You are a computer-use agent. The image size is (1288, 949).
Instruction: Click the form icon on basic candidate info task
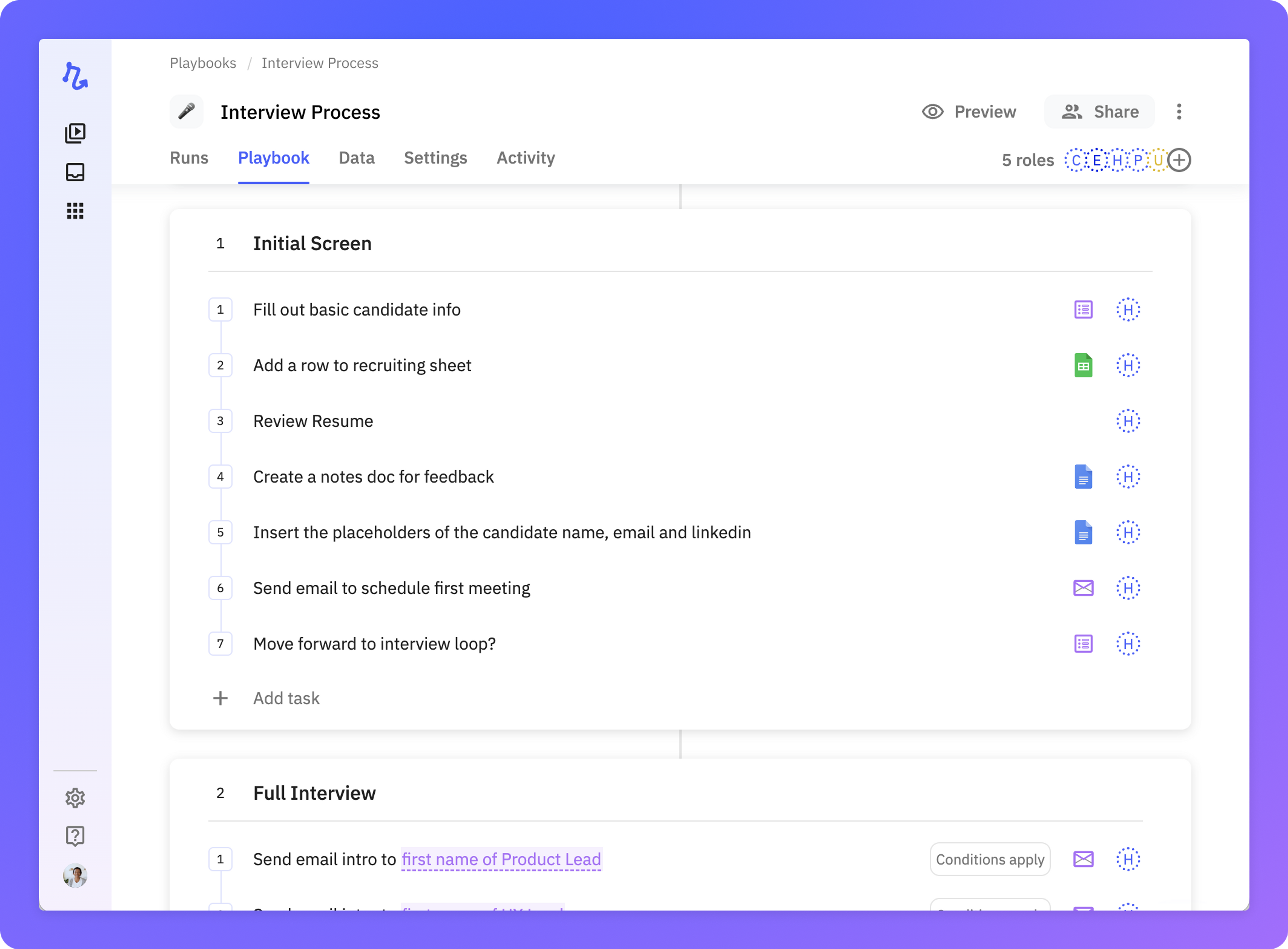[x=1083, y=310]
